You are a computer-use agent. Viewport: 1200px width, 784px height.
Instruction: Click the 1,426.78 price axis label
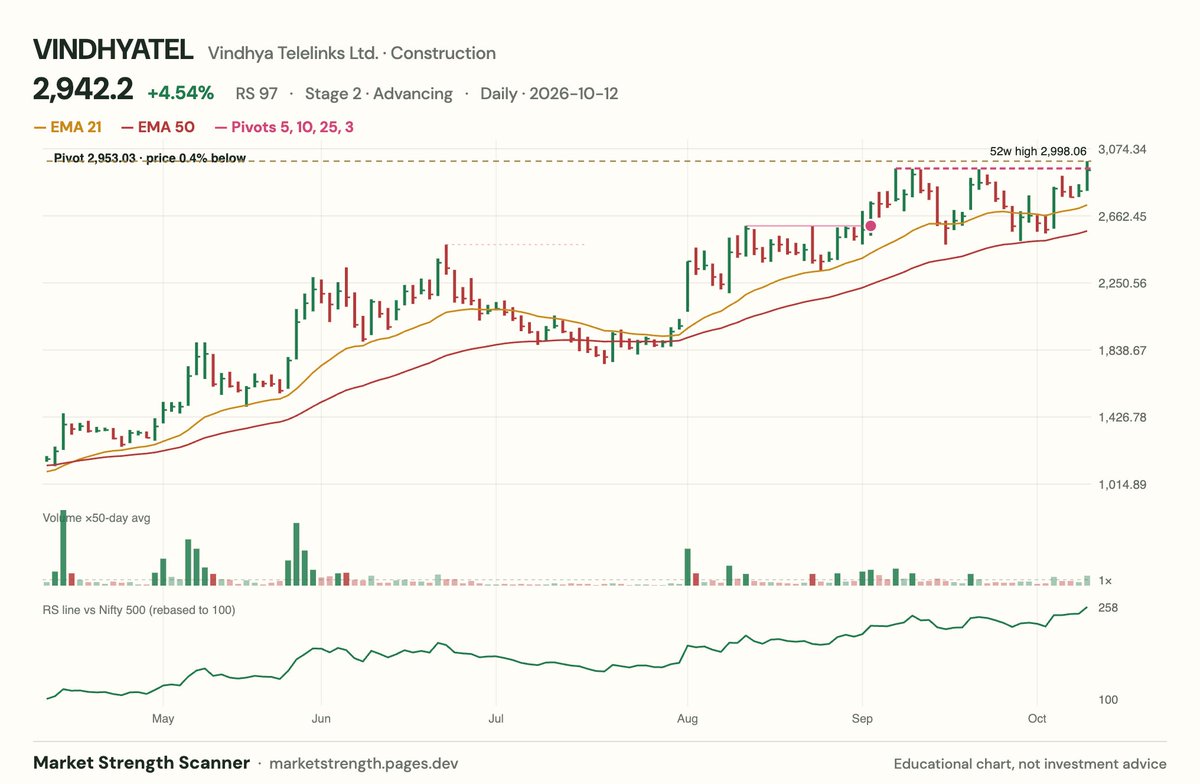click(x=1120, y=417)
